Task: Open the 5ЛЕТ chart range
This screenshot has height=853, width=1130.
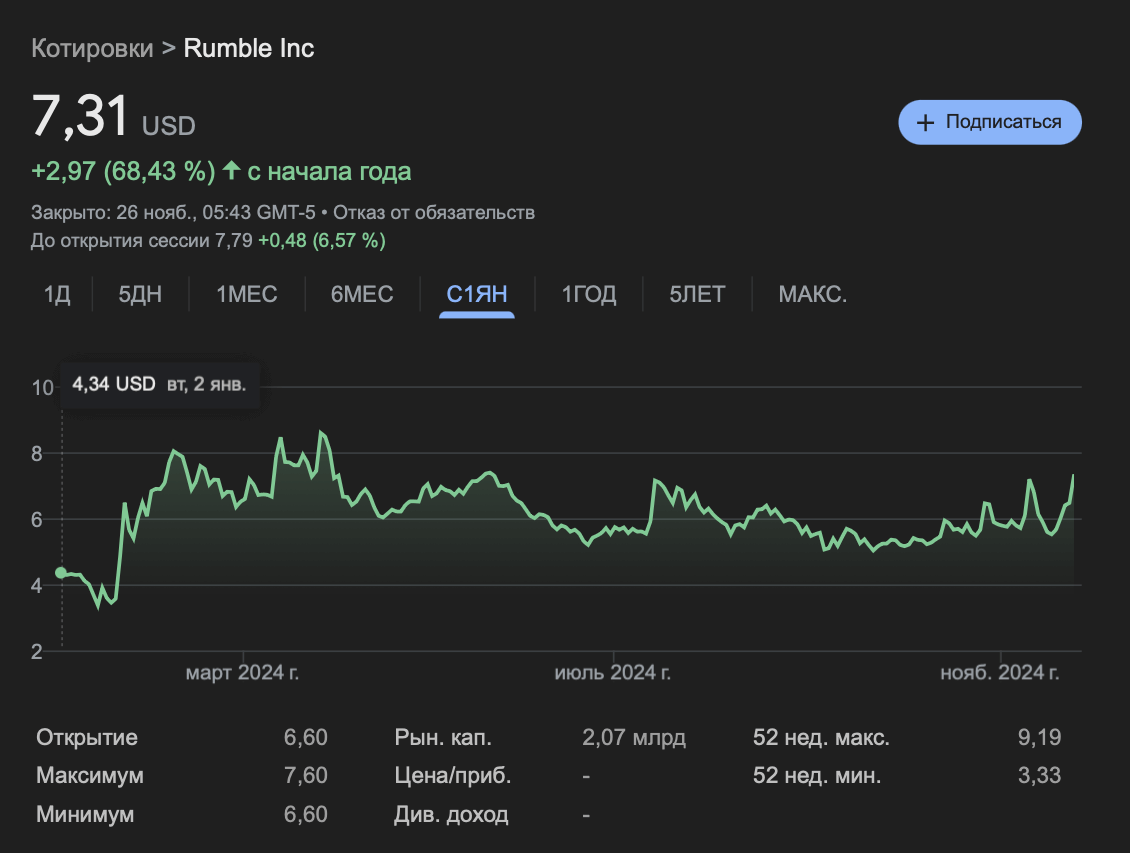Action: point(698,295)
